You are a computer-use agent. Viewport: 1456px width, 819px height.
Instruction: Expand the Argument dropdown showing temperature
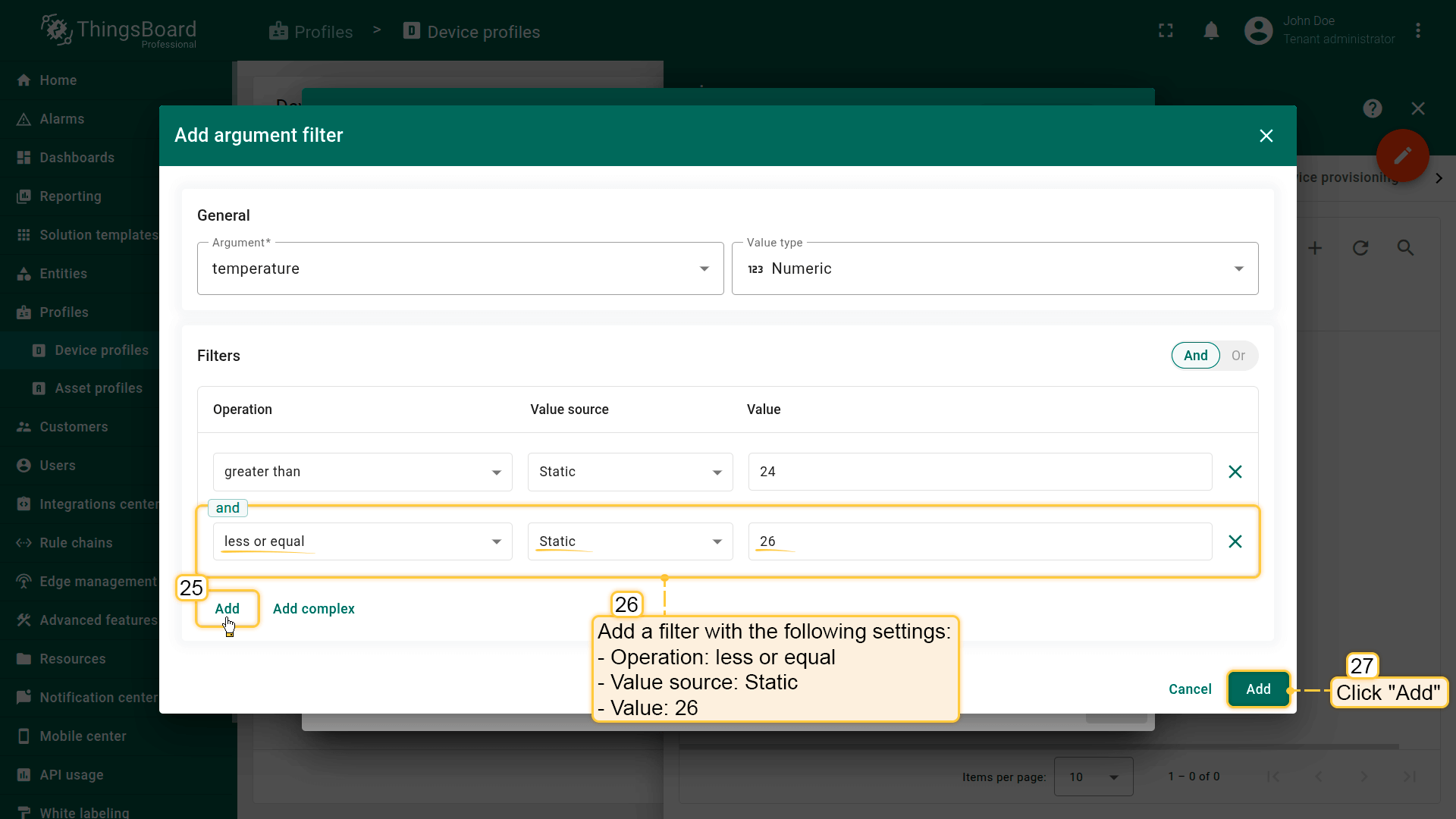(x=460, y=268)
